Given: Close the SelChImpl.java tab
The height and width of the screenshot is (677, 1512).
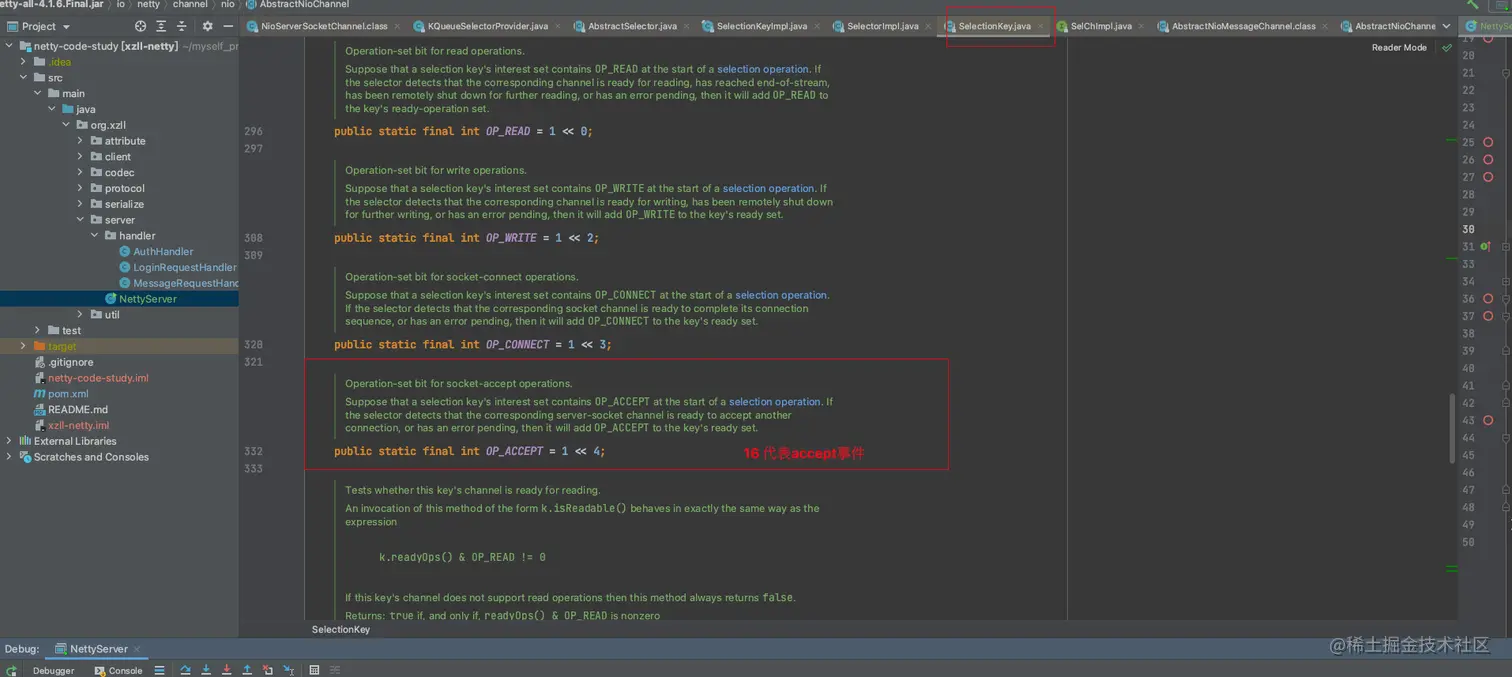Looking at the screenshot, I should click(1141, 26).
